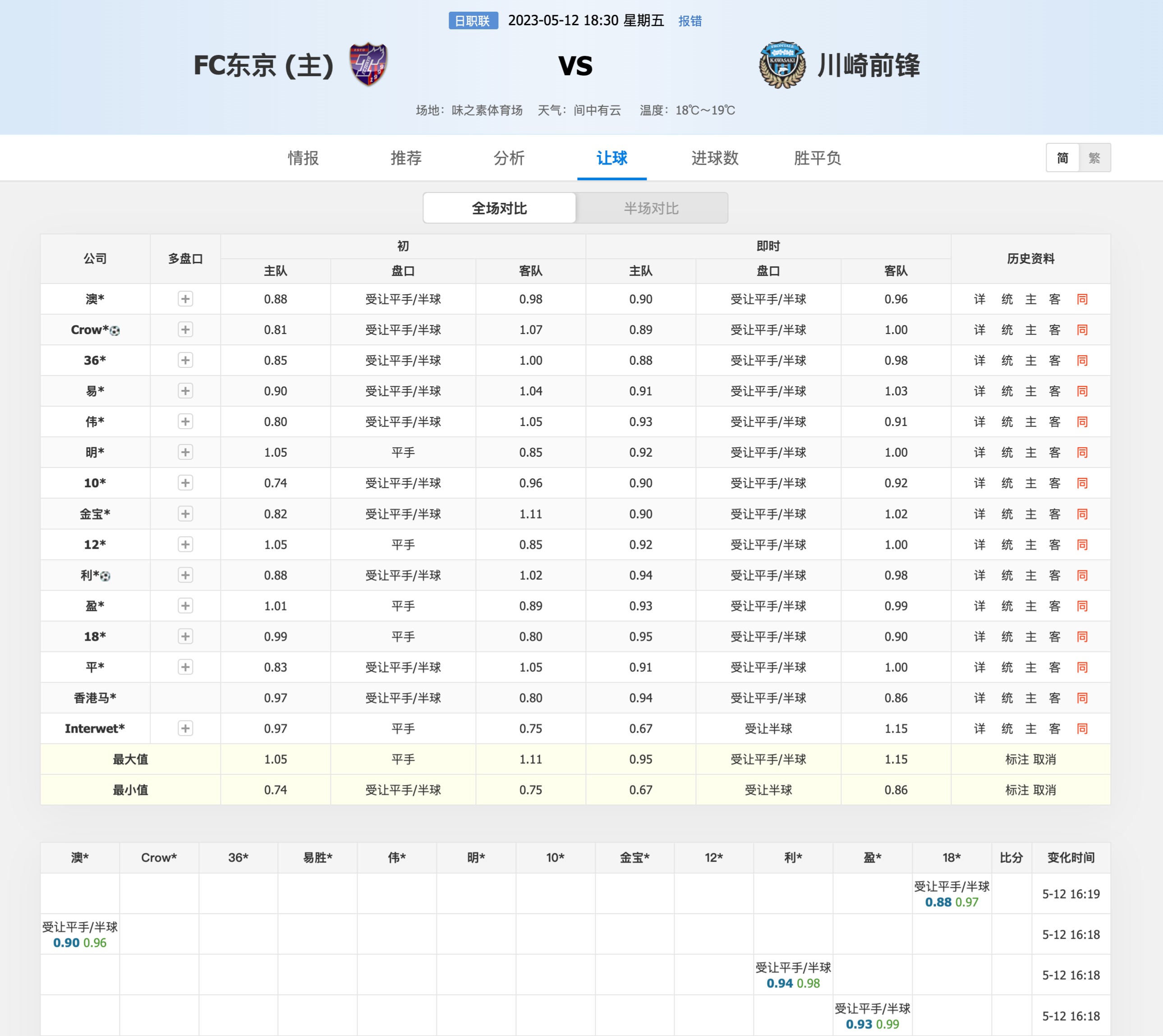The height and width of the screenshot is (1036, 1163).
Task: Click the 18* column header in change table
Action: pos(952,858)
